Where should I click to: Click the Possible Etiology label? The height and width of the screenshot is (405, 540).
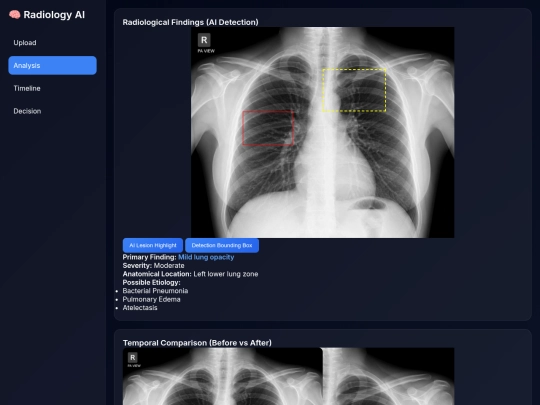(x=152, y=282)
